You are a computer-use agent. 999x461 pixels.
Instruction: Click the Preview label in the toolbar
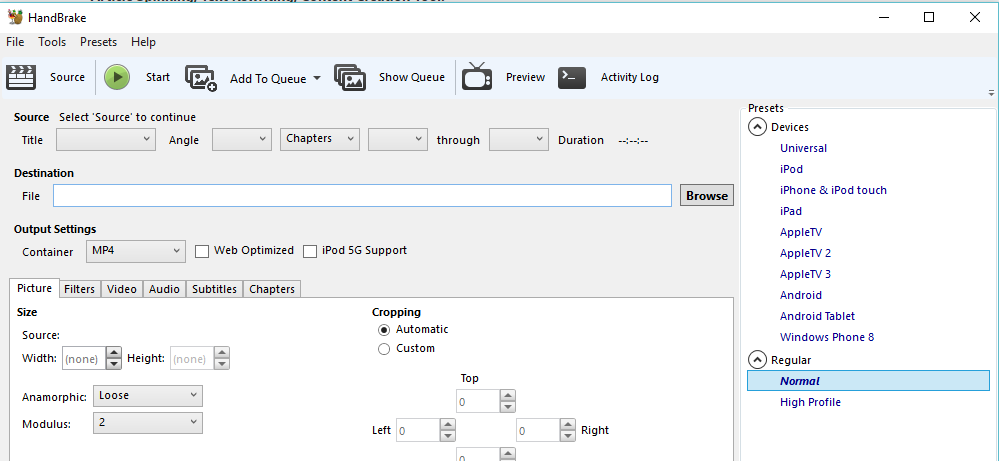tap(525, 77)
